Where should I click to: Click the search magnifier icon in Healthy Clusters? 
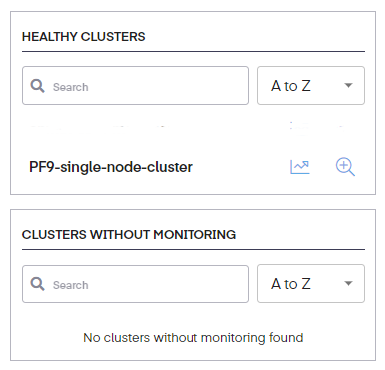click(x=37, y=86)
